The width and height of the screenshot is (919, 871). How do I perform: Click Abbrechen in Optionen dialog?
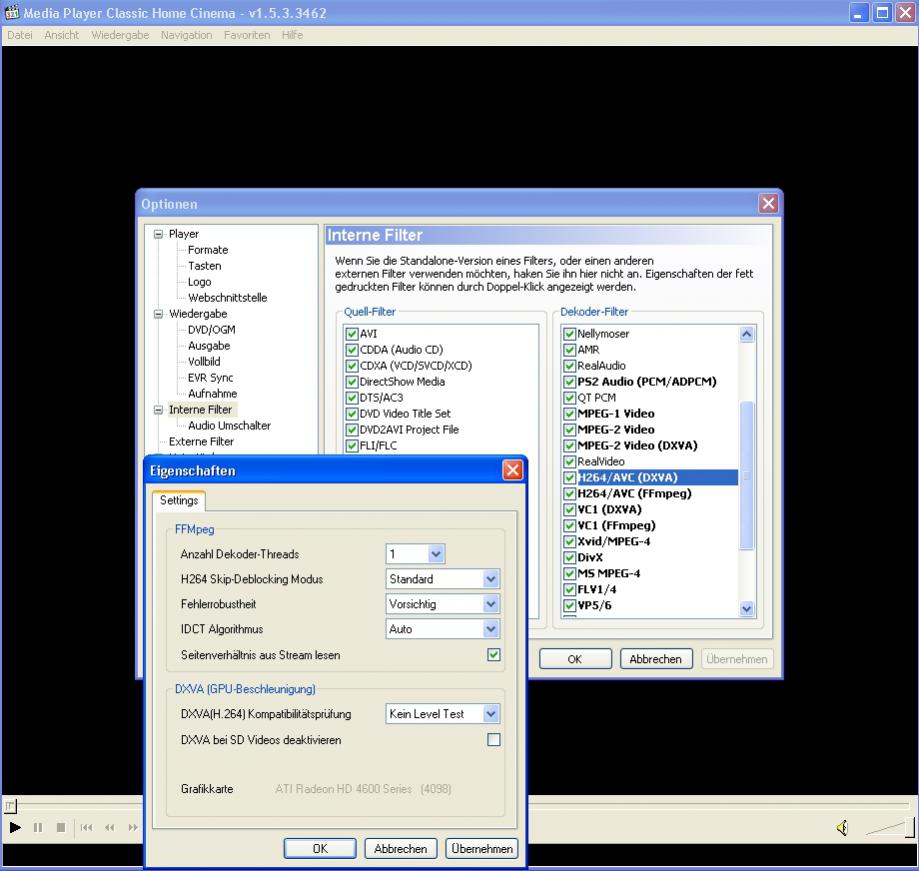click(x=656, y=659)
